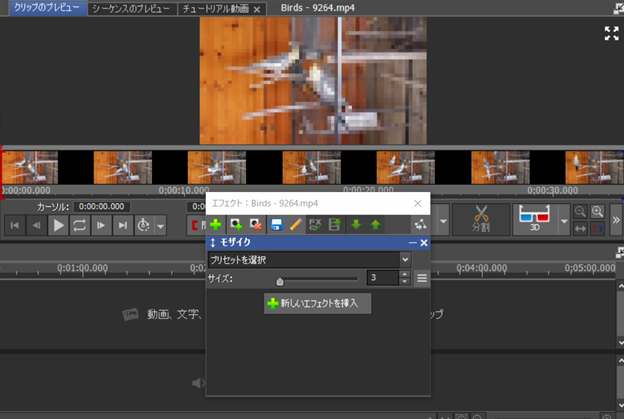Play the clip preview
This screenshot has height=419, width=624.
58,226
